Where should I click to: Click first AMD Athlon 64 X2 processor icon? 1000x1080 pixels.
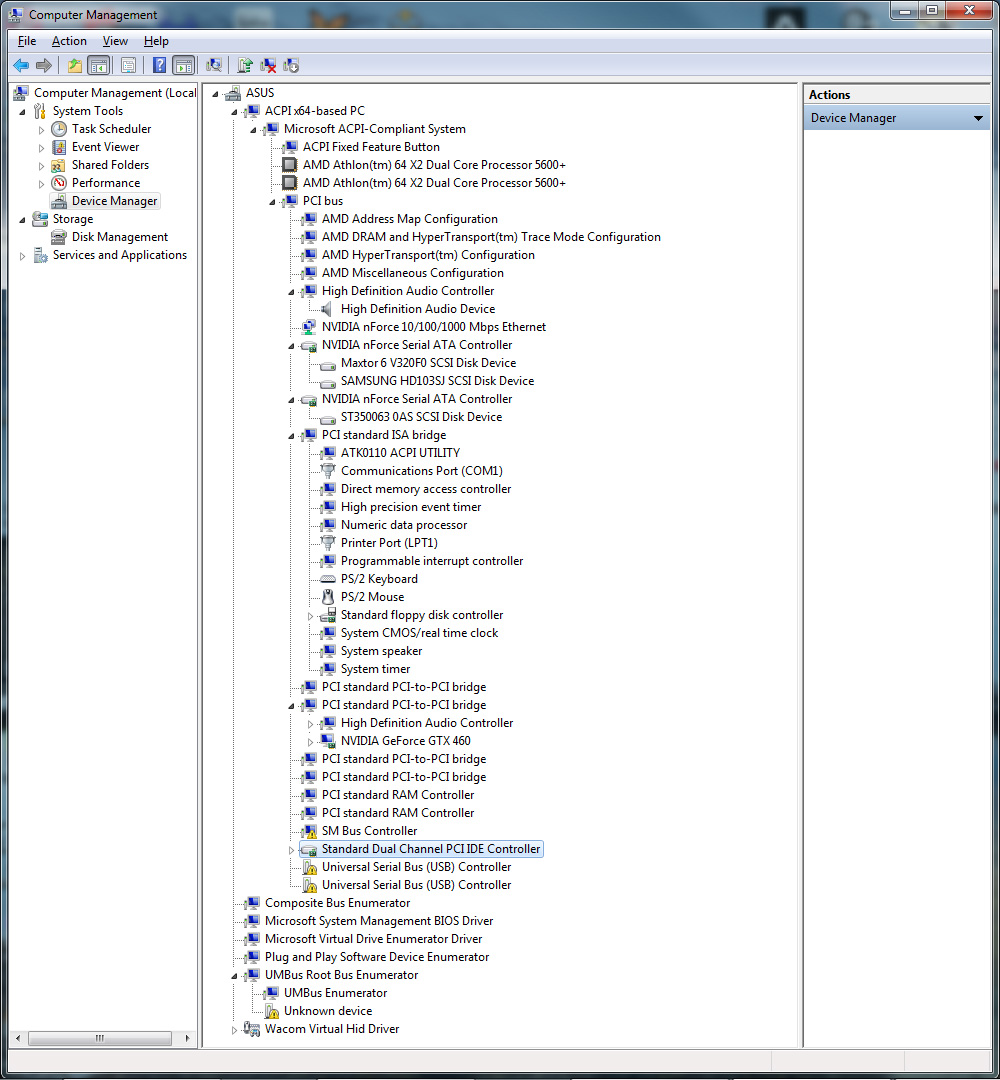coord(290,165)
